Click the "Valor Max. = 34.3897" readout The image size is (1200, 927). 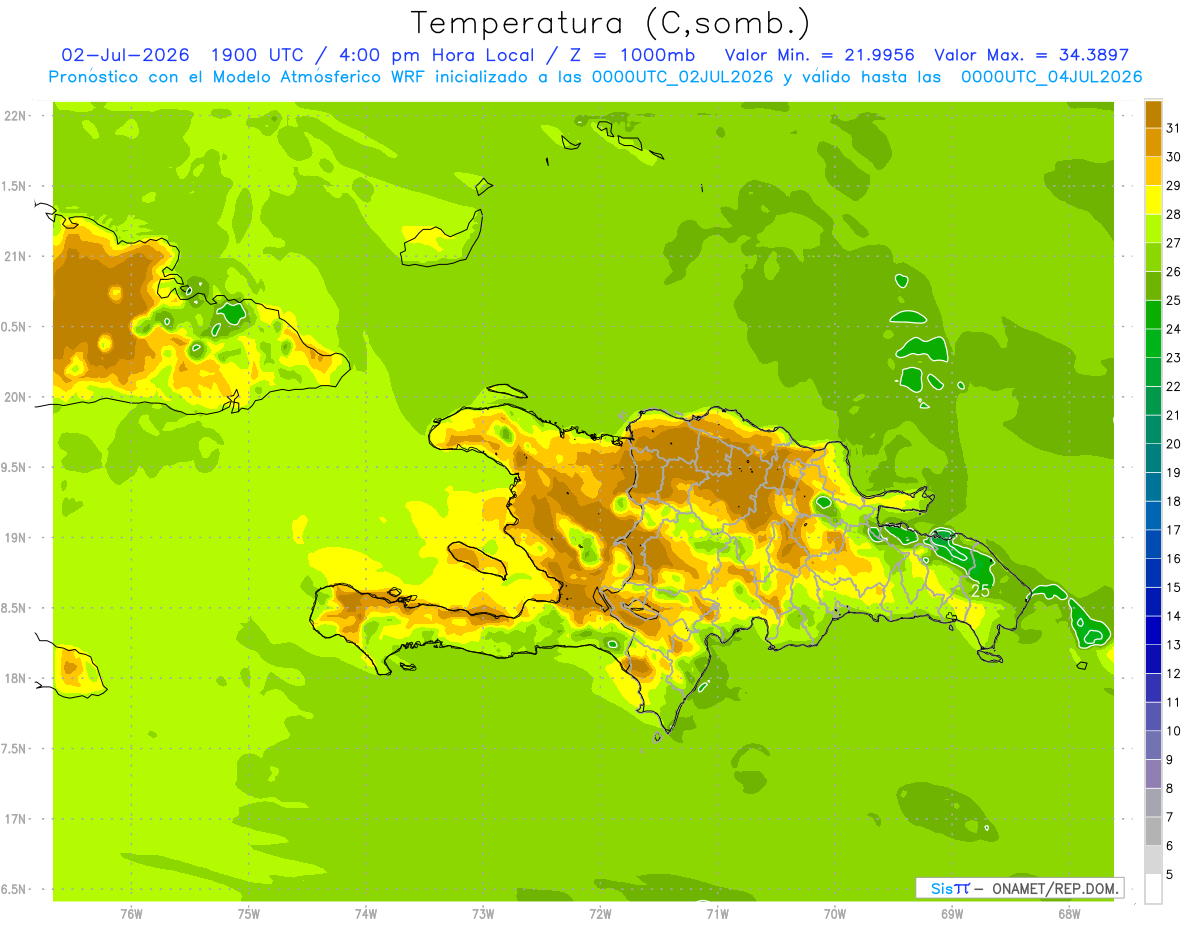[x=1032, y=55]
